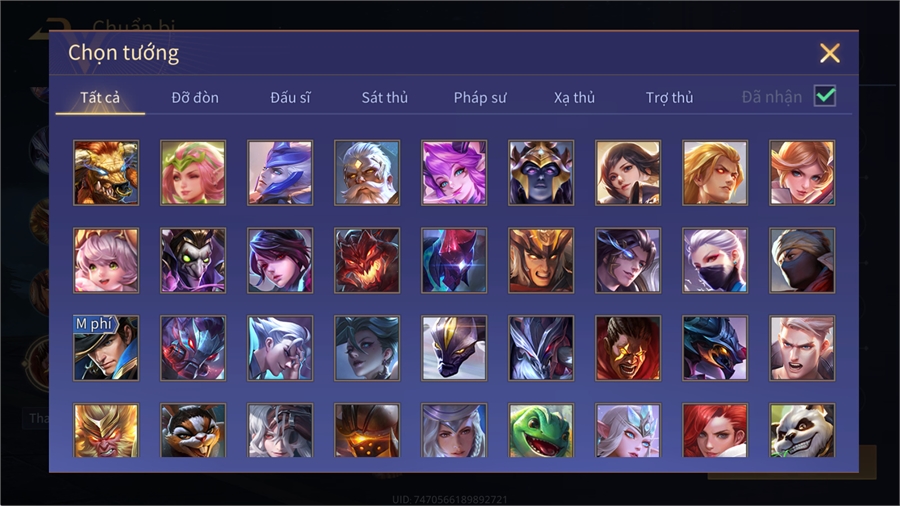Switch to the 'Đỡ đòn' tab
The width and height of the screenshot is (900, 506).
tap(195, 98)
